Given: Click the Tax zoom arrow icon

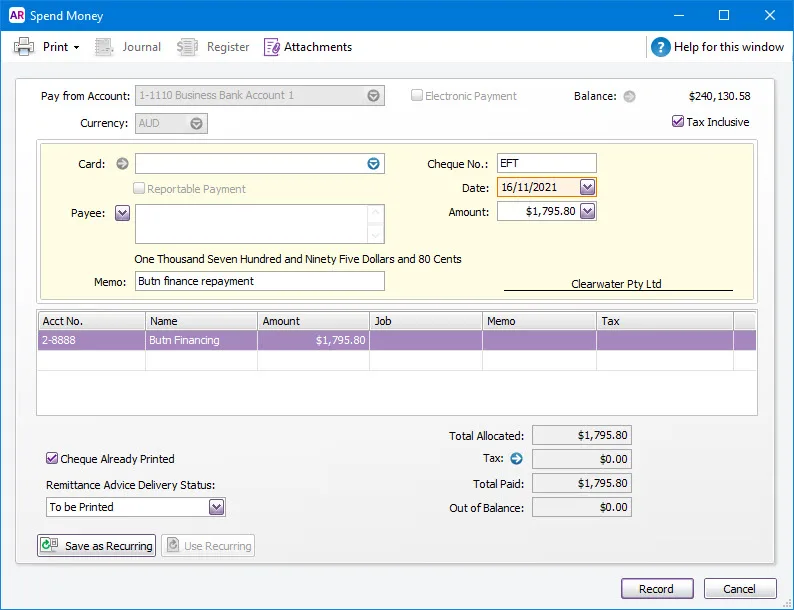Looking at the screenshot, I should click(x=516, y=459).
